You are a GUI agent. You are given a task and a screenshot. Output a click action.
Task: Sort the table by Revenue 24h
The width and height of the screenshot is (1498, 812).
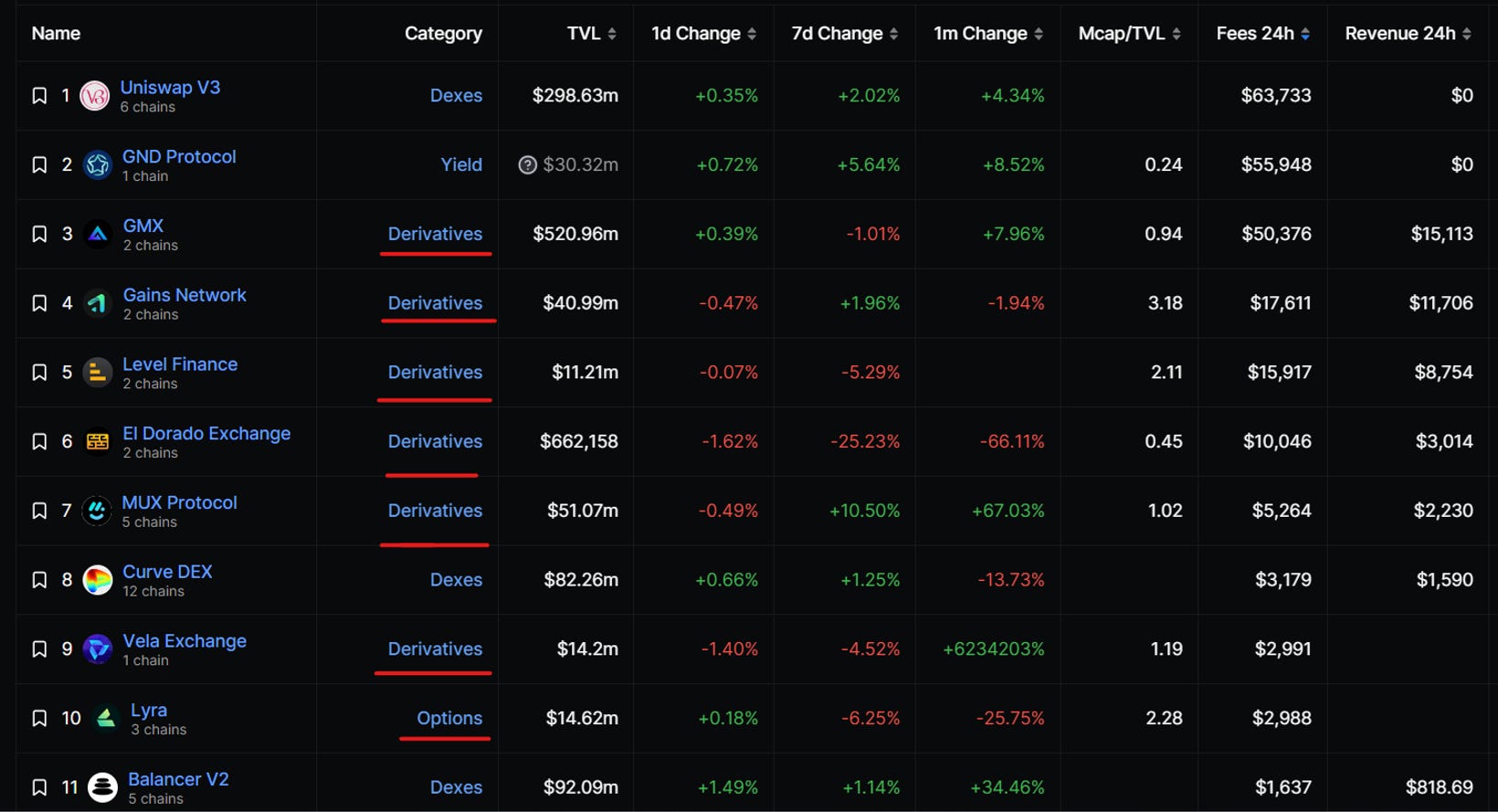(x=1408, y=34)
